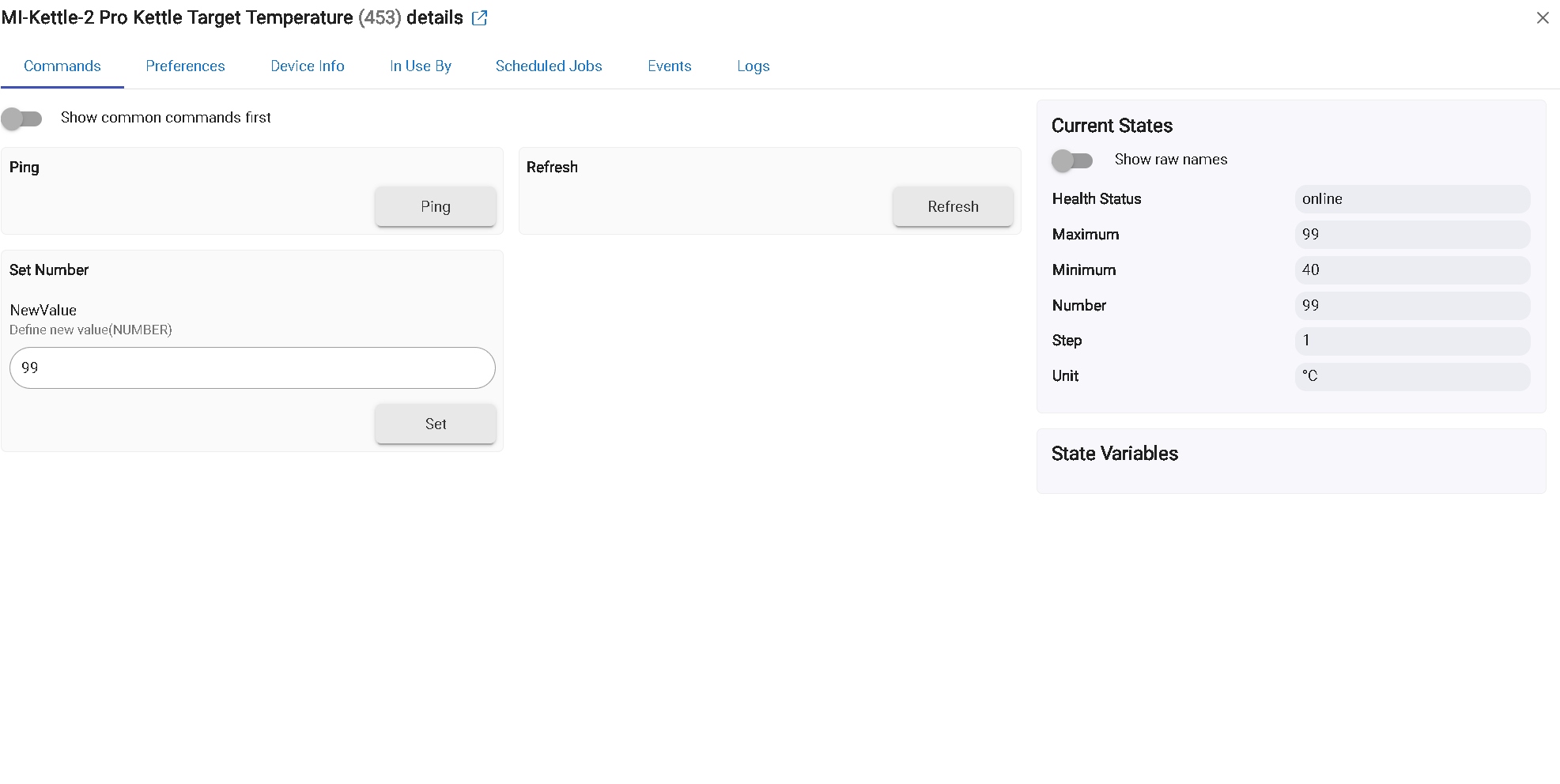Open device details in new window icon
Image resolution: width=1560 pixels, height=784 pixels.
coord(479,18)
